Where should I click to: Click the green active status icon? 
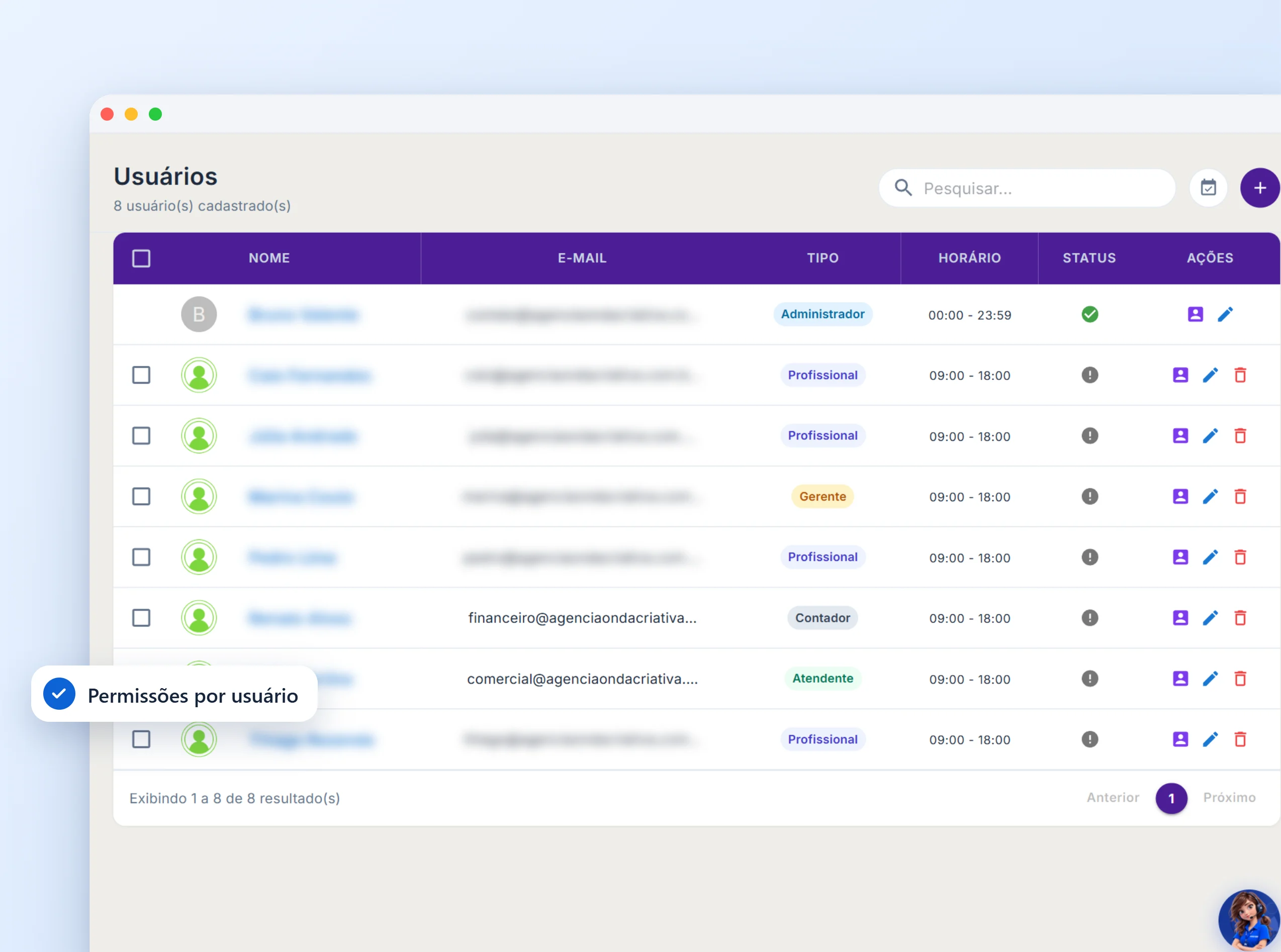click(x=1089, y=314)
